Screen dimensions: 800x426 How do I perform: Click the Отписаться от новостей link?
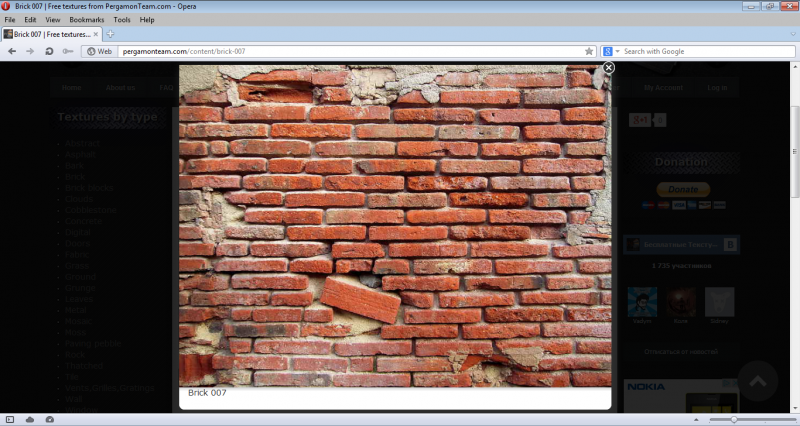(x=681, y=352)
